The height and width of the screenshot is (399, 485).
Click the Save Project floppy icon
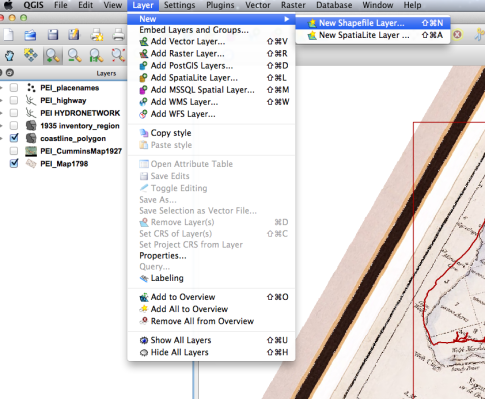52,35
